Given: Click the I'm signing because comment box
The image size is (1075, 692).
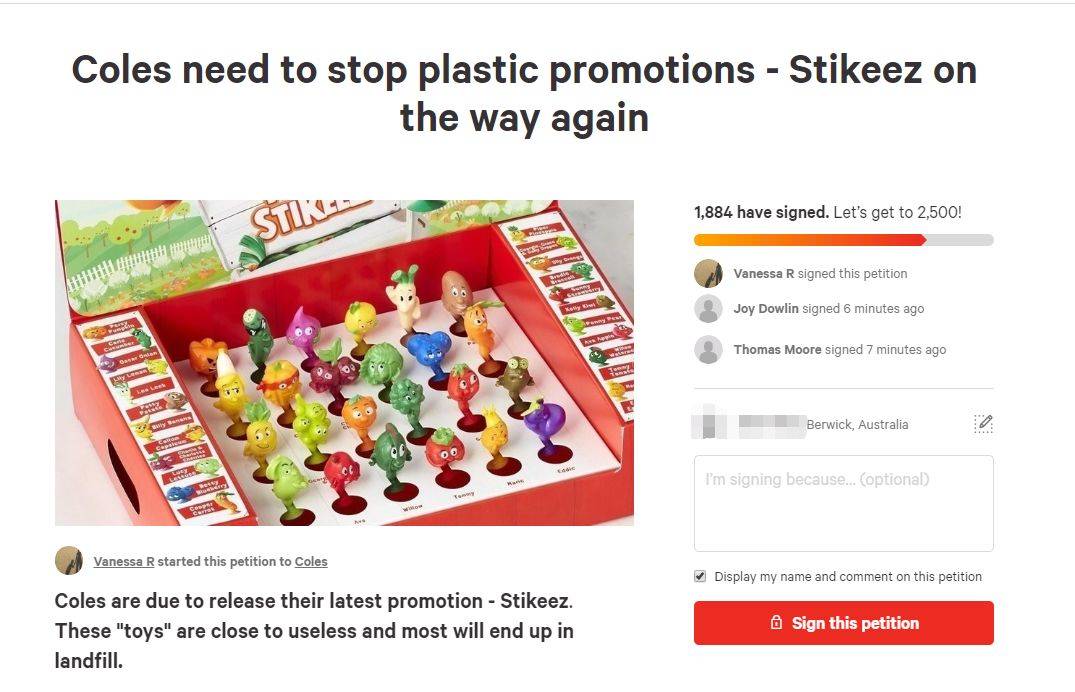Looking at the screenshot, I should (843, 503).
